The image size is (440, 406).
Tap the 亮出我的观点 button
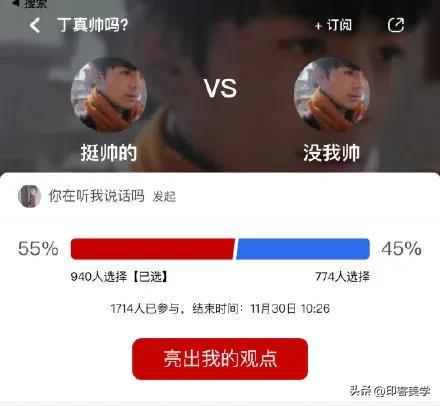pyautogui.click(x=220, y=359)
